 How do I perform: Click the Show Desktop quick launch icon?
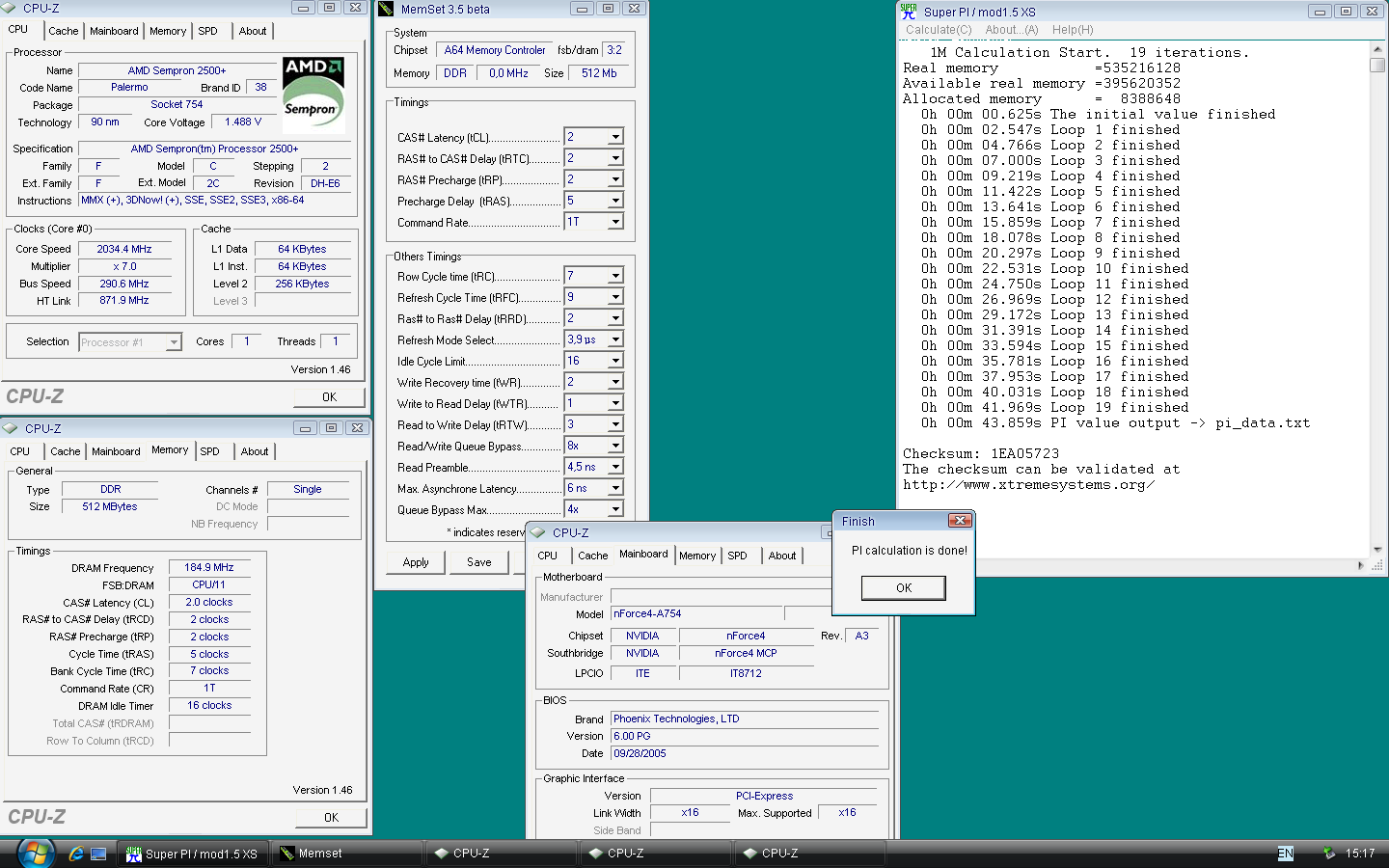(x=98, y=854)
